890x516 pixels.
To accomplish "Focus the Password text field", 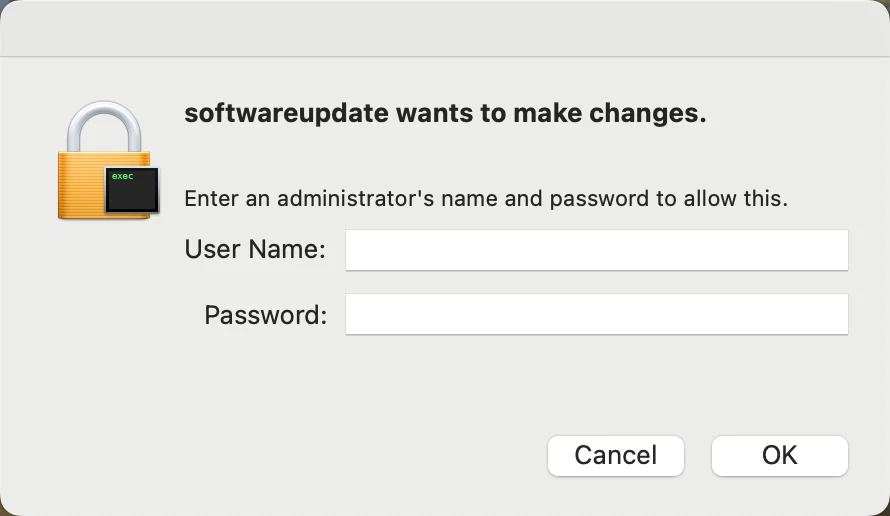I will 597,314.
